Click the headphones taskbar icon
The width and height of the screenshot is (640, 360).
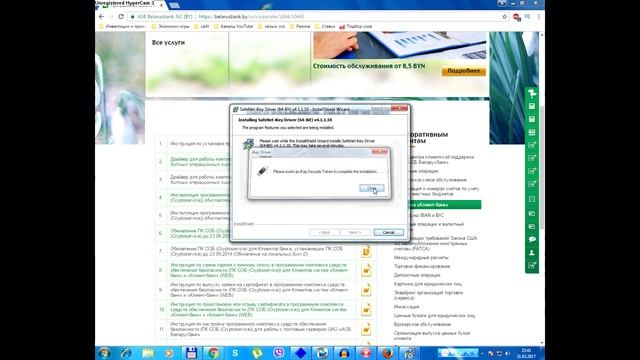(x=344, y=353)
